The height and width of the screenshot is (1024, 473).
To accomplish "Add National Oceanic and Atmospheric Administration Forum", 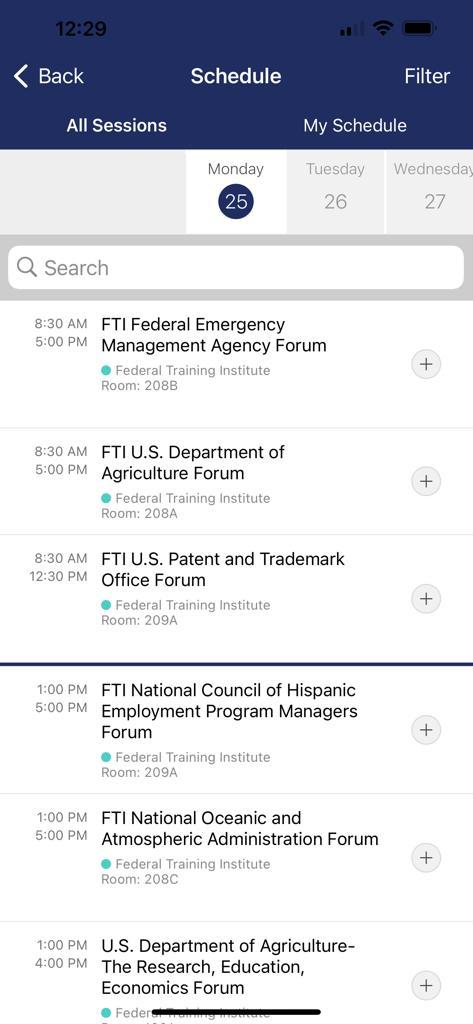I will tap(426, 857).
